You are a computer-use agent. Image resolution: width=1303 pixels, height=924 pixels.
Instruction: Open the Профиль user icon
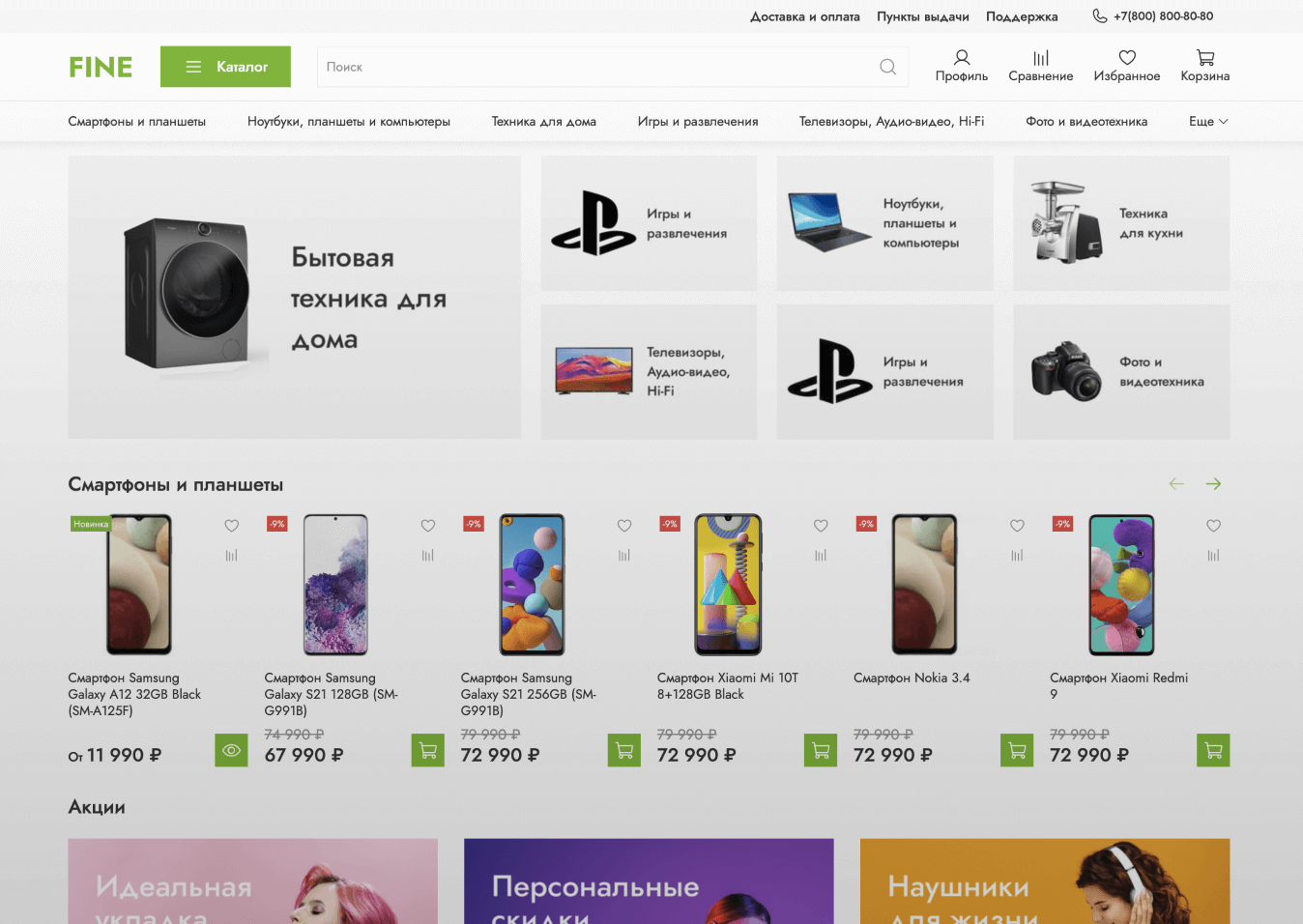pyautogui.click(x=961, y=58)
